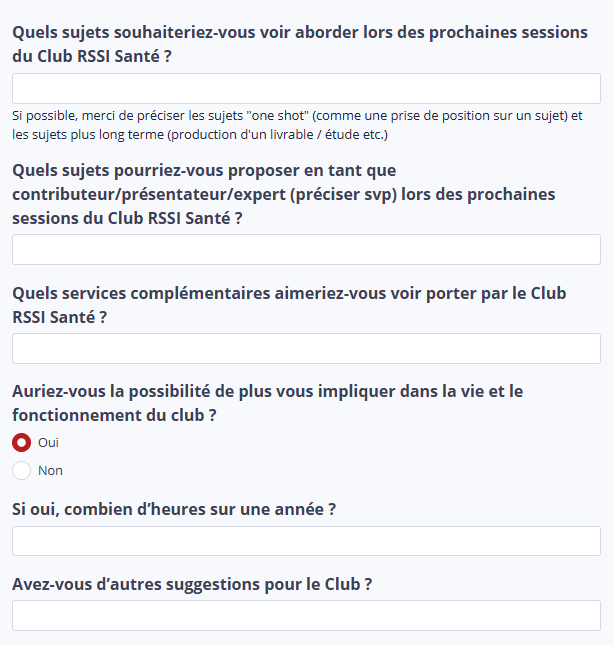The image size is (614, 645).
Task: Click the "Si possible, merci de préciser" helper text
Action: click(110, 116)
